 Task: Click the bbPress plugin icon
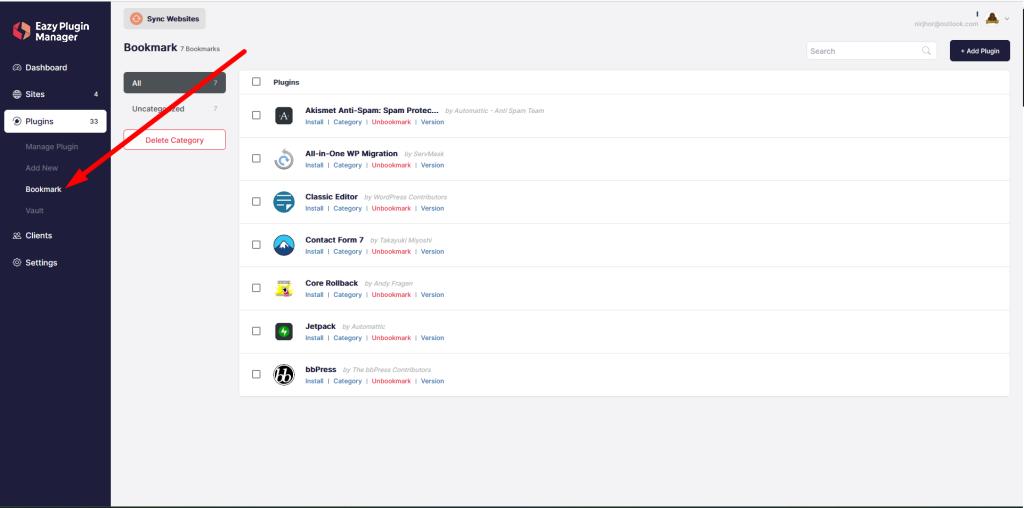[283, 375]
